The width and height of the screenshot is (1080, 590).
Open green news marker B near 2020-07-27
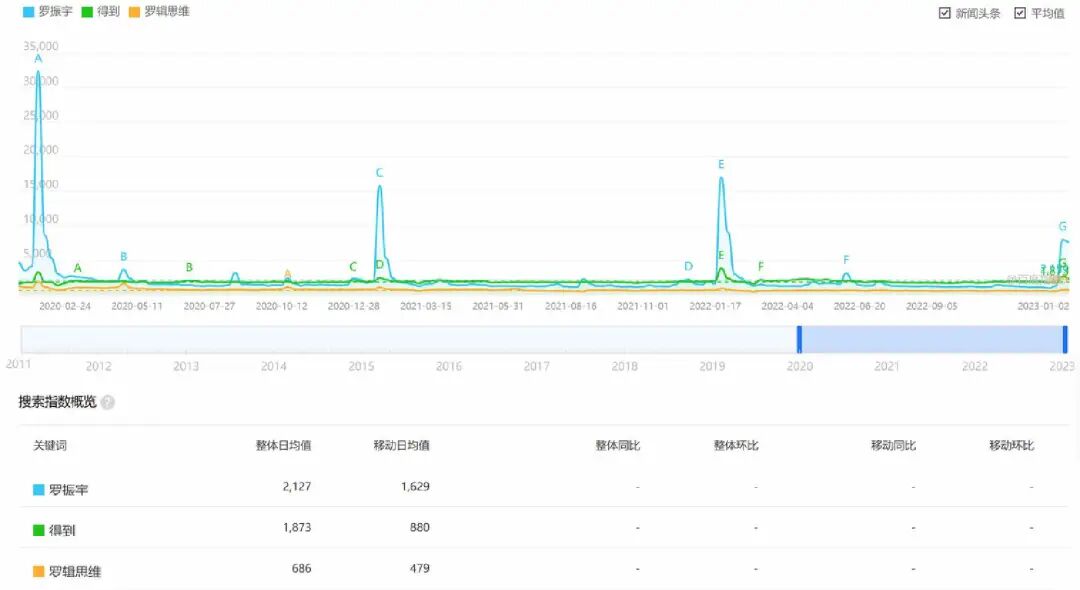[x=189, y=267]
